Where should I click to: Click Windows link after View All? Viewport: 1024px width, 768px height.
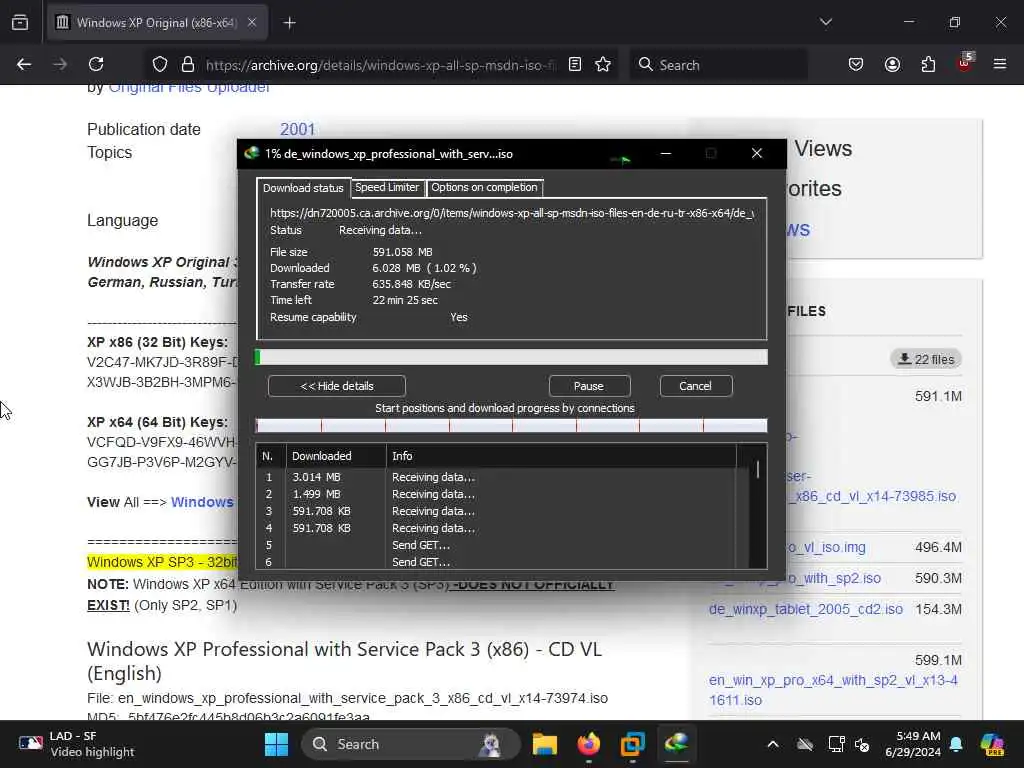pos(202,502)
